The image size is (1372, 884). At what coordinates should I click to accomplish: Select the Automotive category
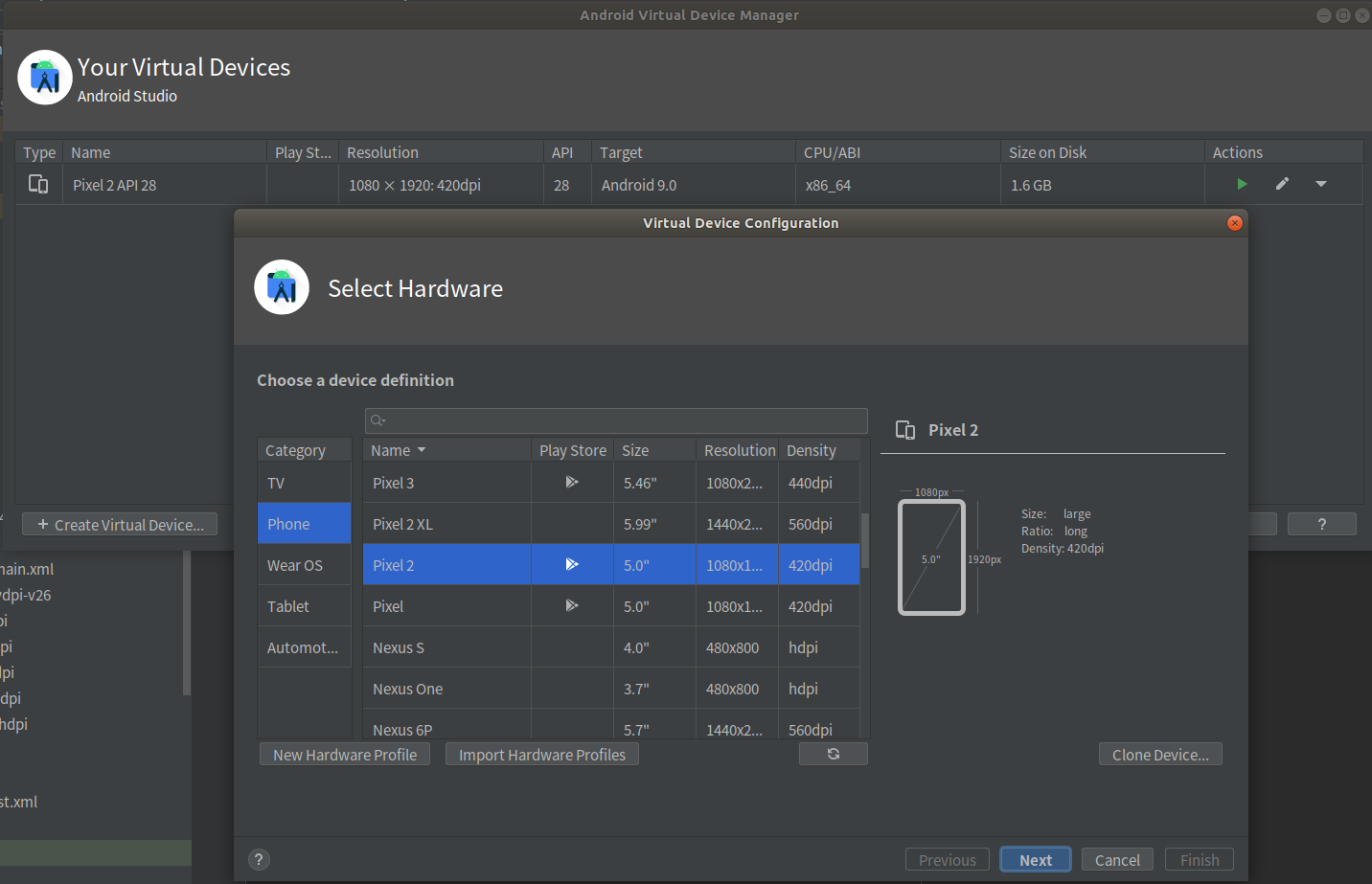[x=305, y=647]
